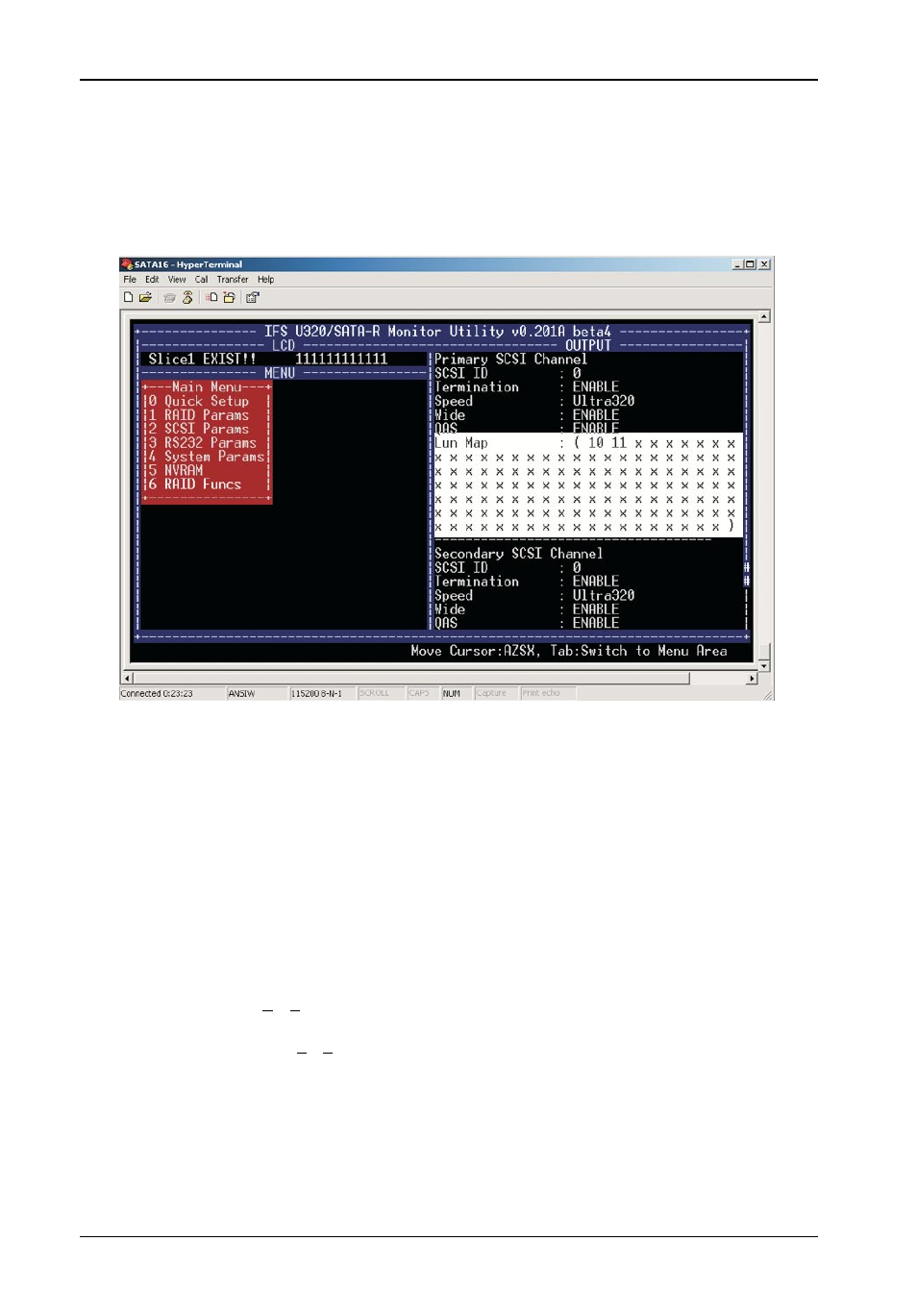This screenshot has width=917, height=1316.
Task: Click the Disconnect toolbar icon
Action: coord(187,298)
